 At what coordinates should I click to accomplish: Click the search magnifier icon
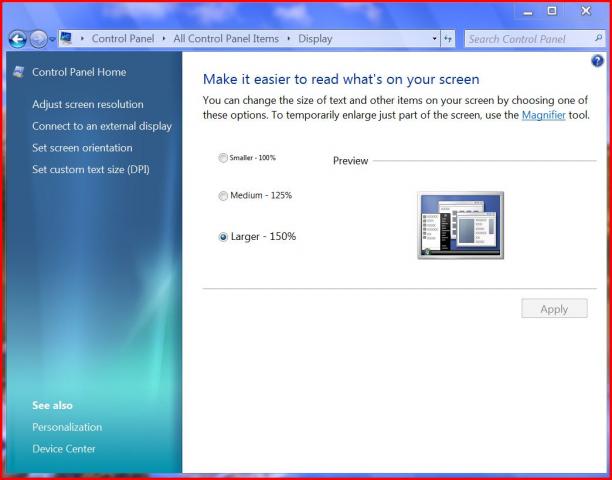(x=598, y=38)
